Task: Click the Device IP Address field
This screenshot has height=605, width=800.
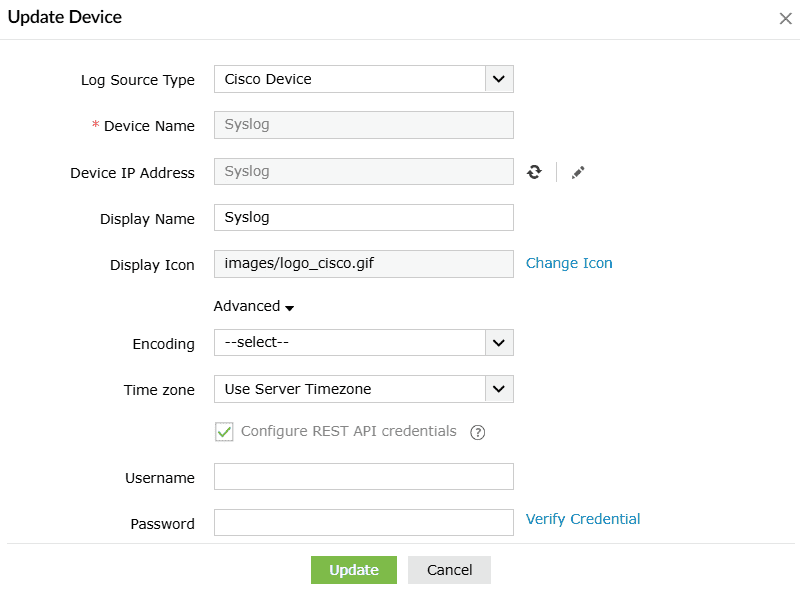Action: pos(363,171)
